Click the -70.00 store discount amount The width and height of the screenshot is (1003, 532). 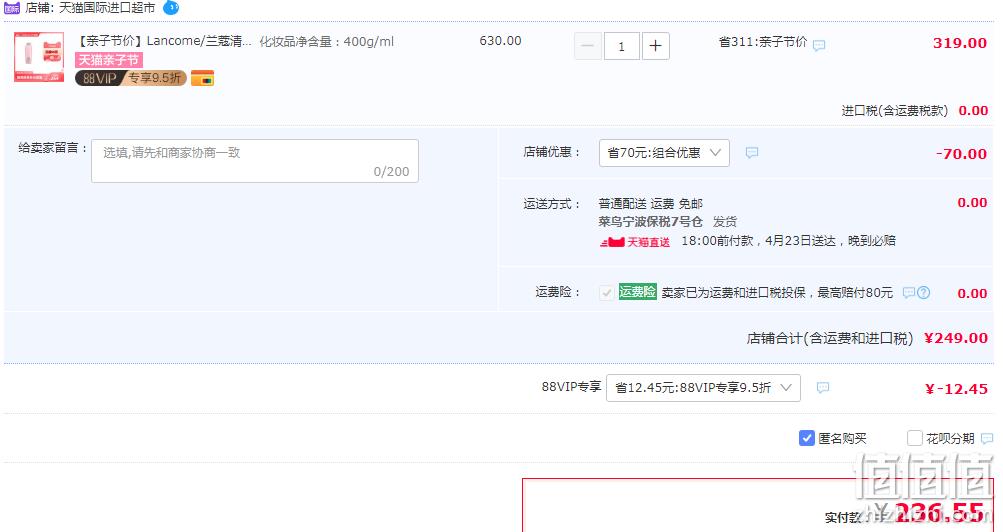point(961,154)
